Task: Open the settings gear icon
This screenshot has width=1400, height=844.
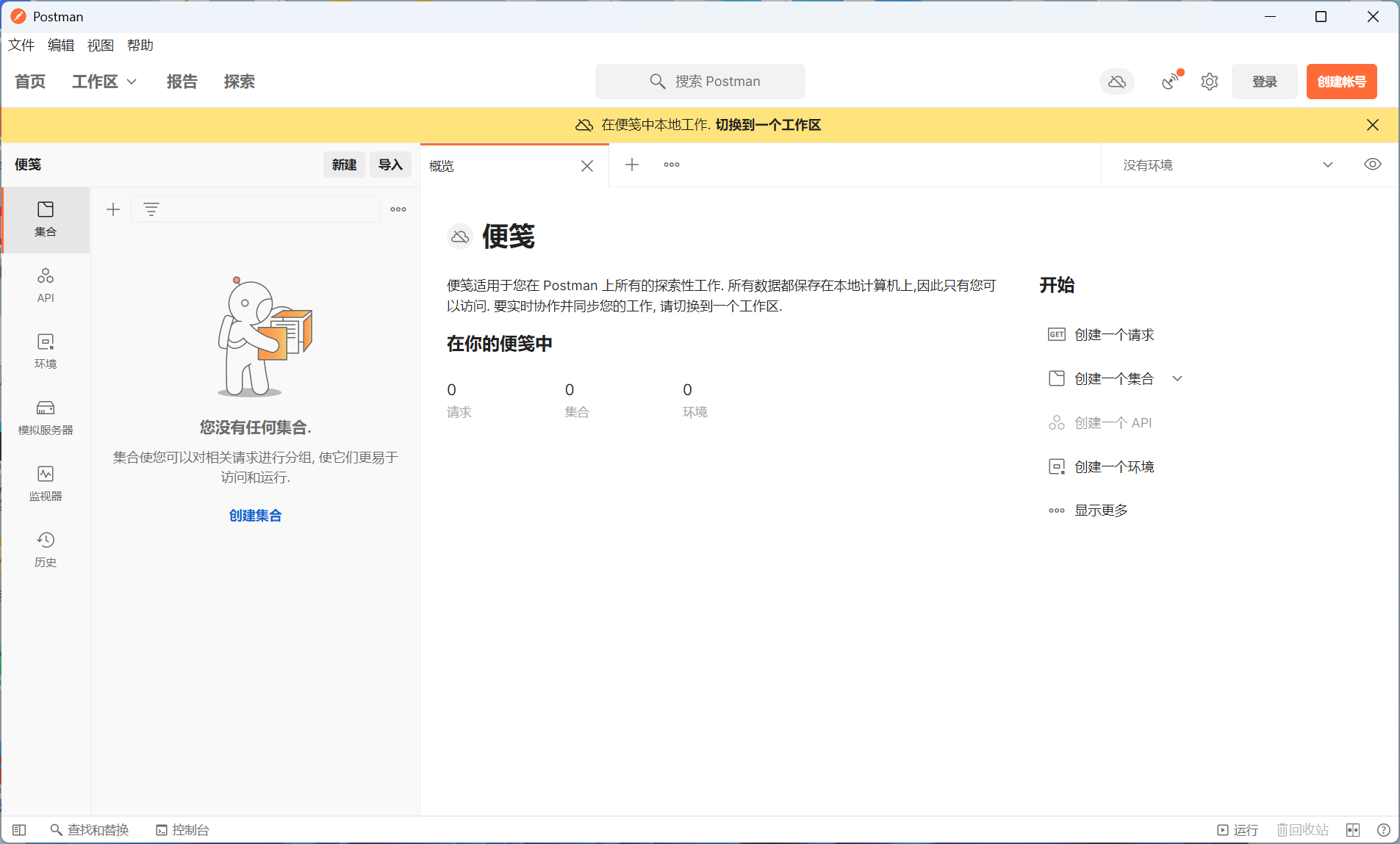Action: [1210, 82]
